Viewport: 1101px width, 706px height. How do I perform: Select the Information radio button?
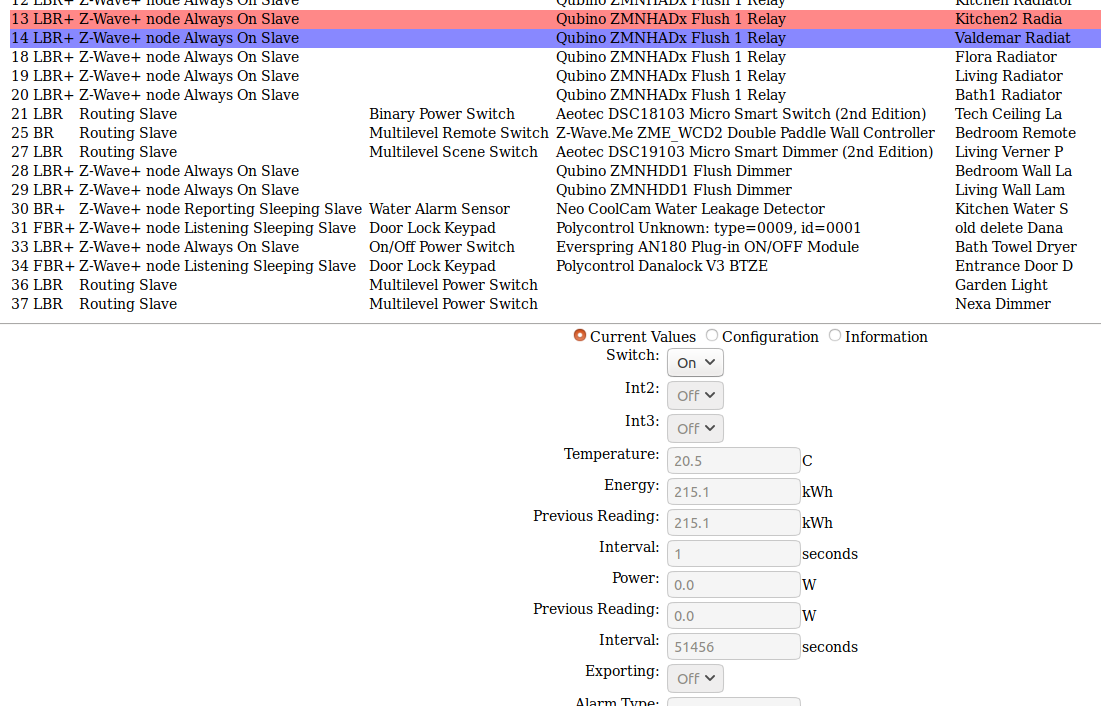[835, 336]
